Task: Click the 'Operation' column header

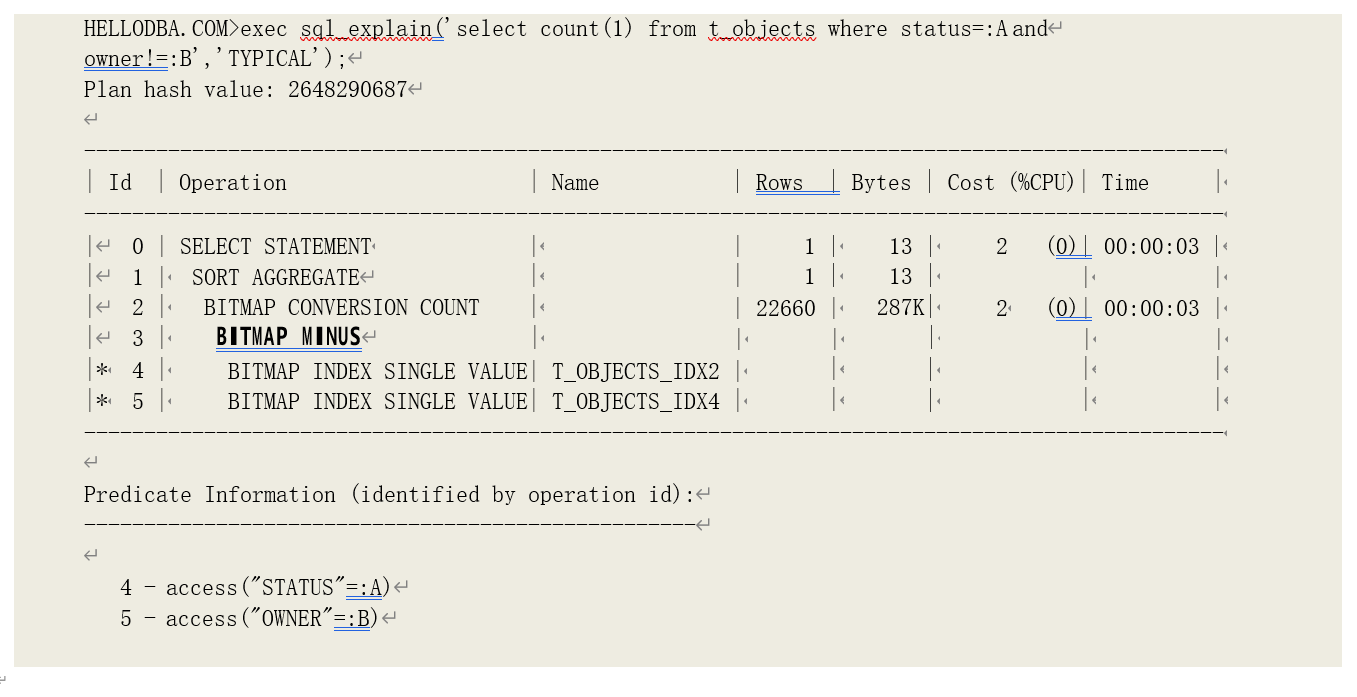Action: pos(233,182)
